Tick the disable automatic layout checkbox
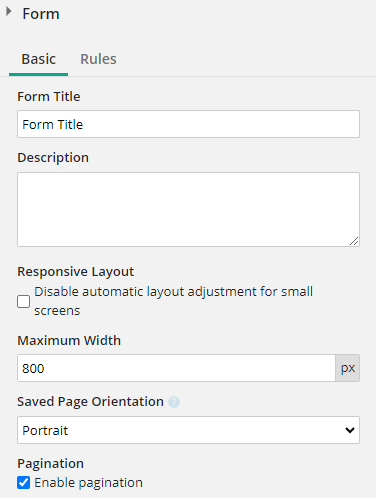This screenshot has width=376, height=498. [x=23, y=301]
